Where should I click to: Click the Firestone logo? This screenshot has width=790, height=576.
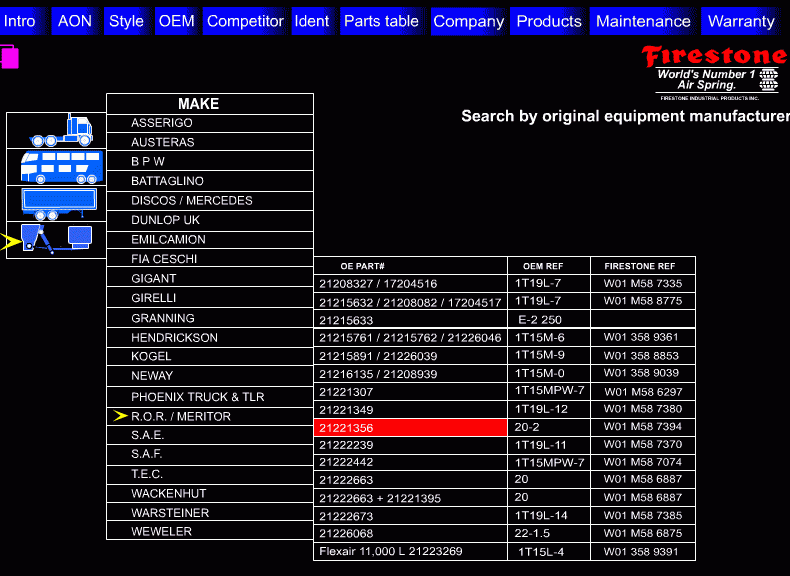coord(715,73)
